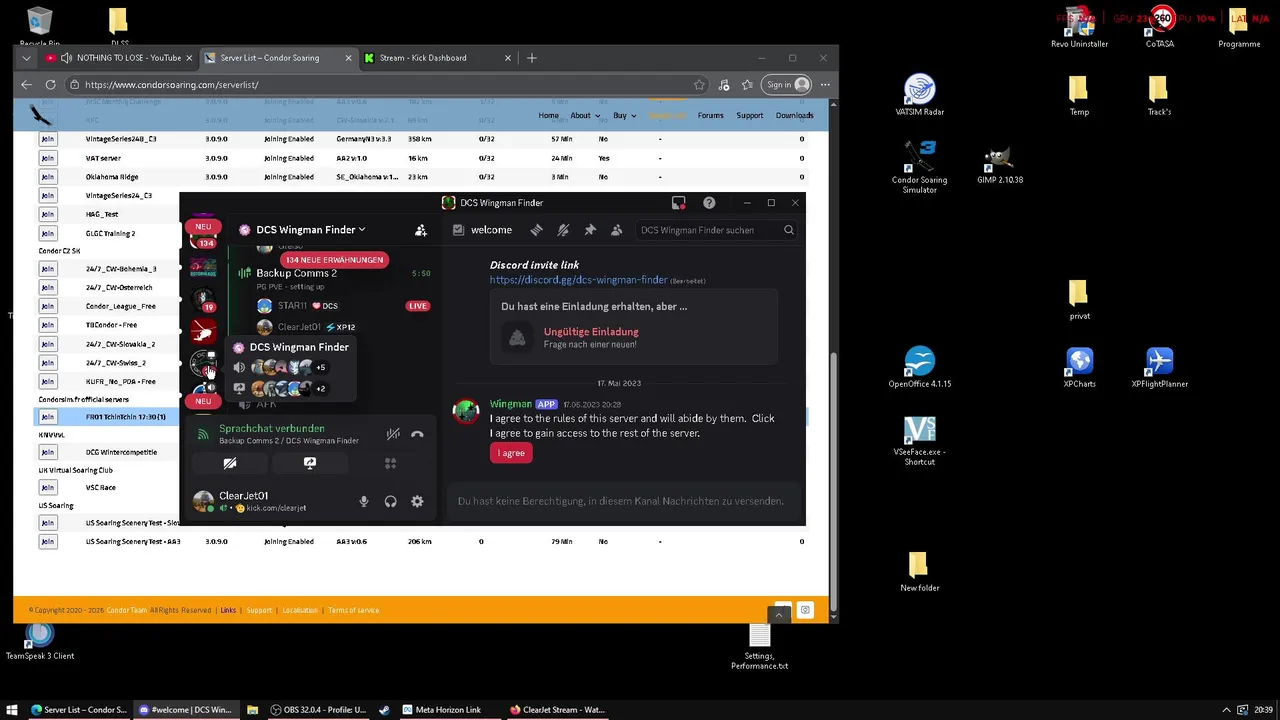Expand About menu on Condor site
This screenshot has height=720, width=1280.
584,115
